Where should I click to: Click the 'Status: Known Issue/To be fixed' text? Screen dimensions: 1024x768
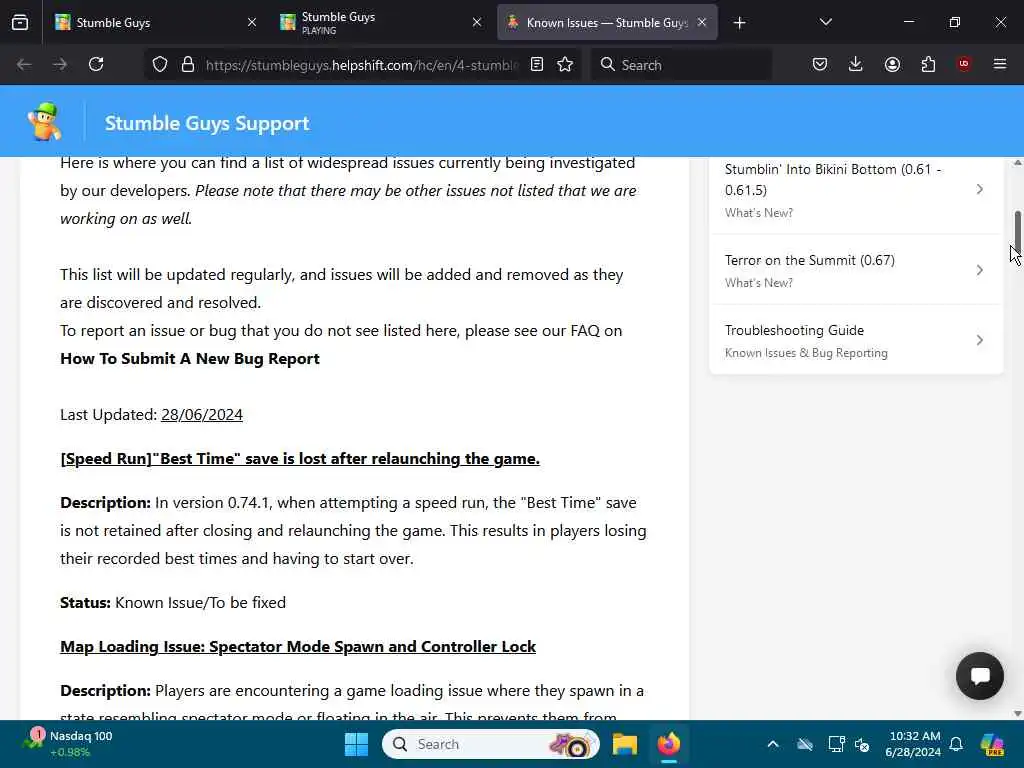click(x=173, y=602)
